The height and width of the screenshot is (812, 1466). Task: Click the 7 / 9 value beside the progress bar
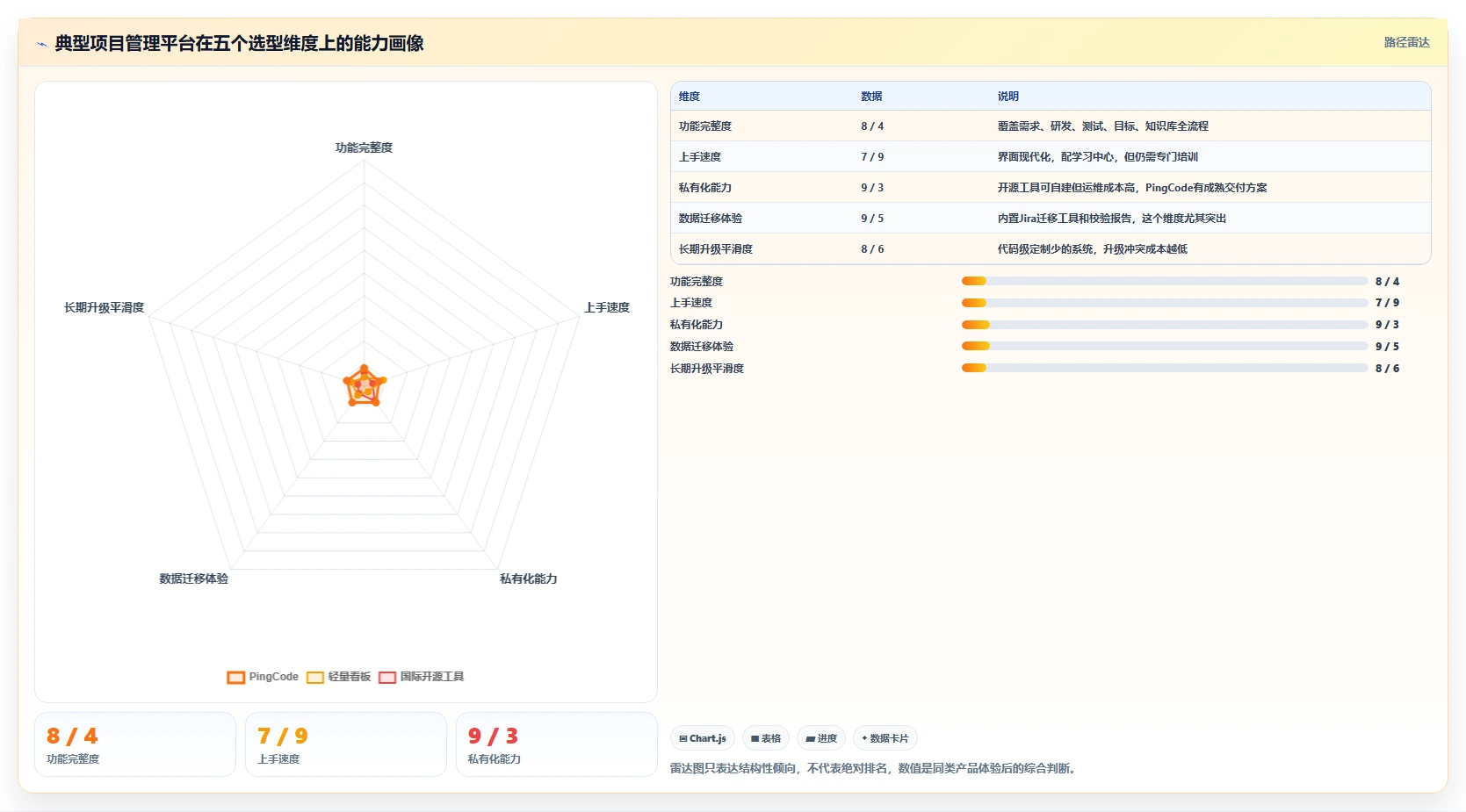[x=1387, y=303]
